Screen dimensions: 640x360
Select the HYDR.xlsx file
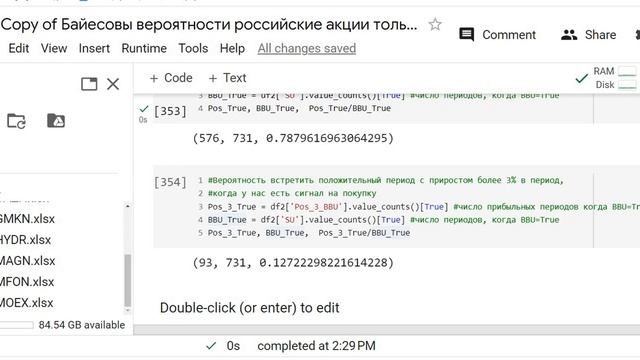click(25, 240)
